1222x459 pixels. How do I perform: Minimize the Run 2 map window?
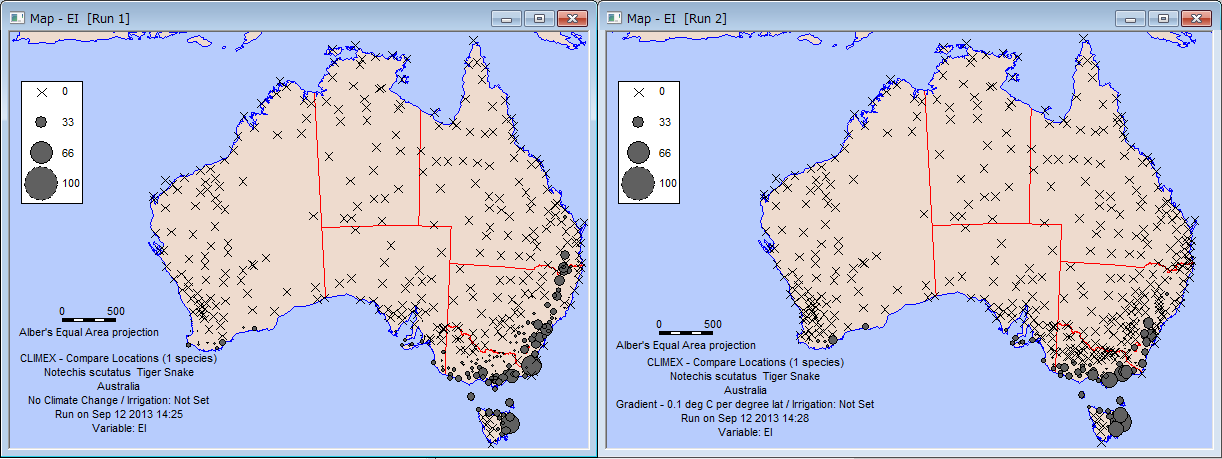coord(1131,18)
